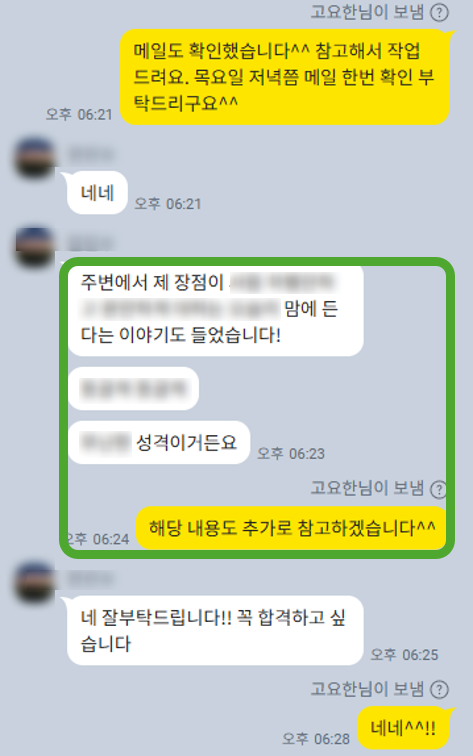The height and width of the screenshot is (756, 473).
Task: Select the 주변에서 제 장점이 message bubble
Action: 216,309
